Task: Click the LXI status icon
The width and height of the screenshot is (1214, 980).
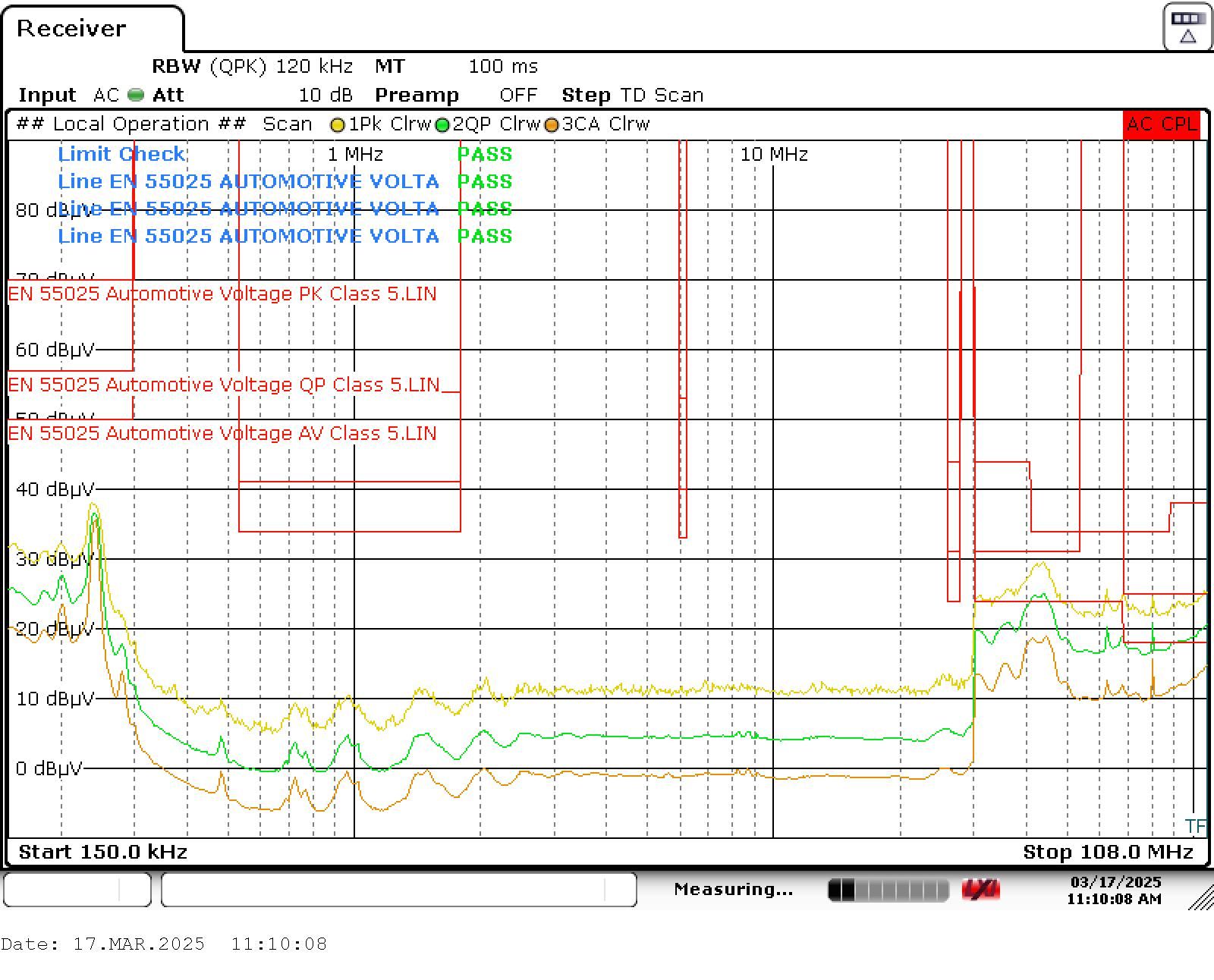Action: pos(983,889)
